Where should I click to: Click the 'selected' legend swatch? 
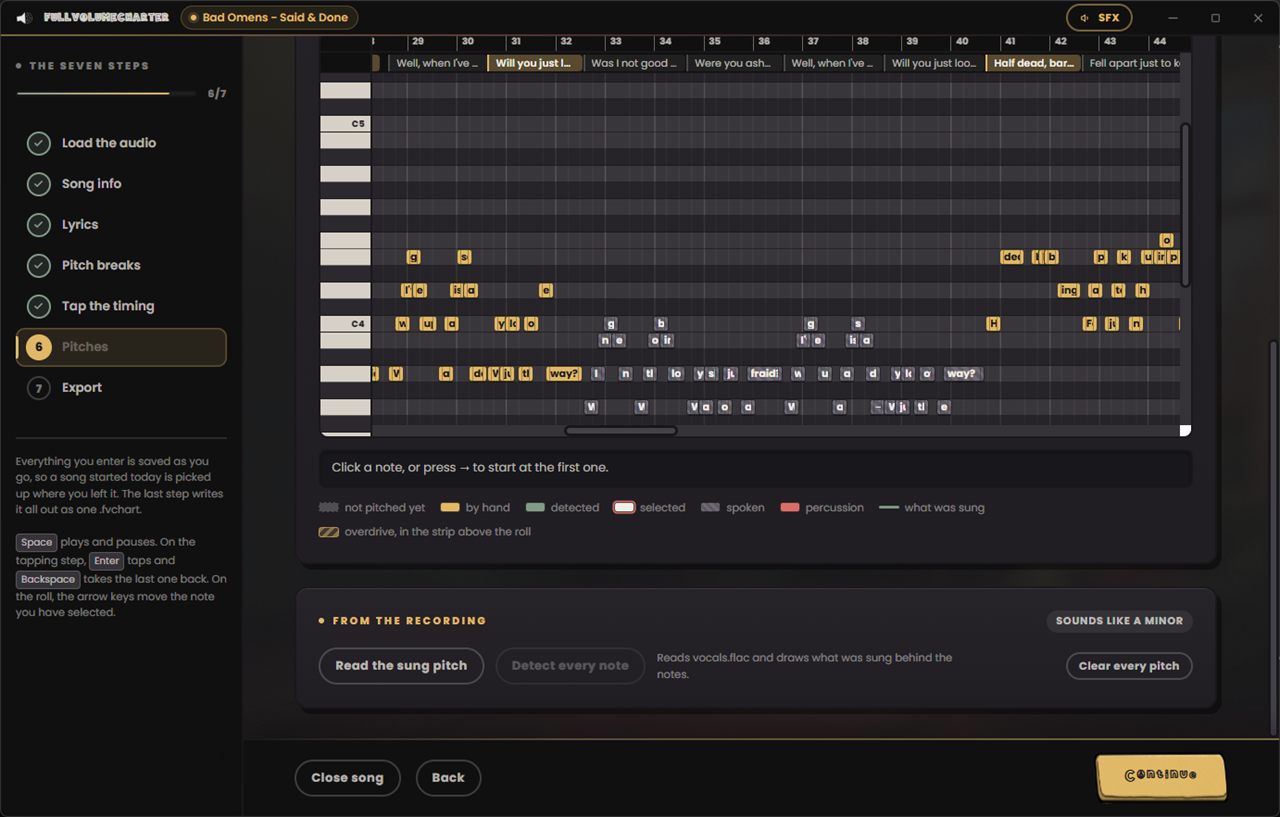click(624, 508)
